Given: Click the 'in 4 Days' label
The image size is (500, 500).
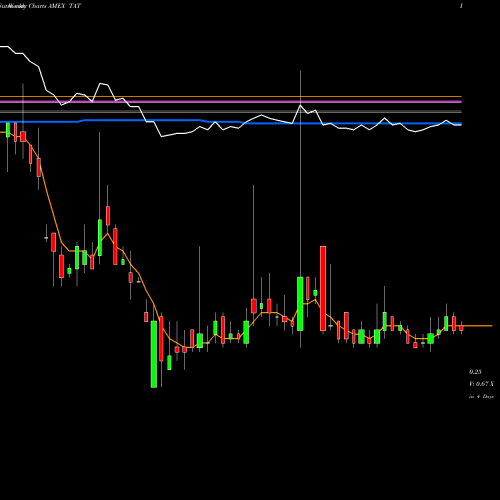Looking at the screenshot, I should pos(481,396).
